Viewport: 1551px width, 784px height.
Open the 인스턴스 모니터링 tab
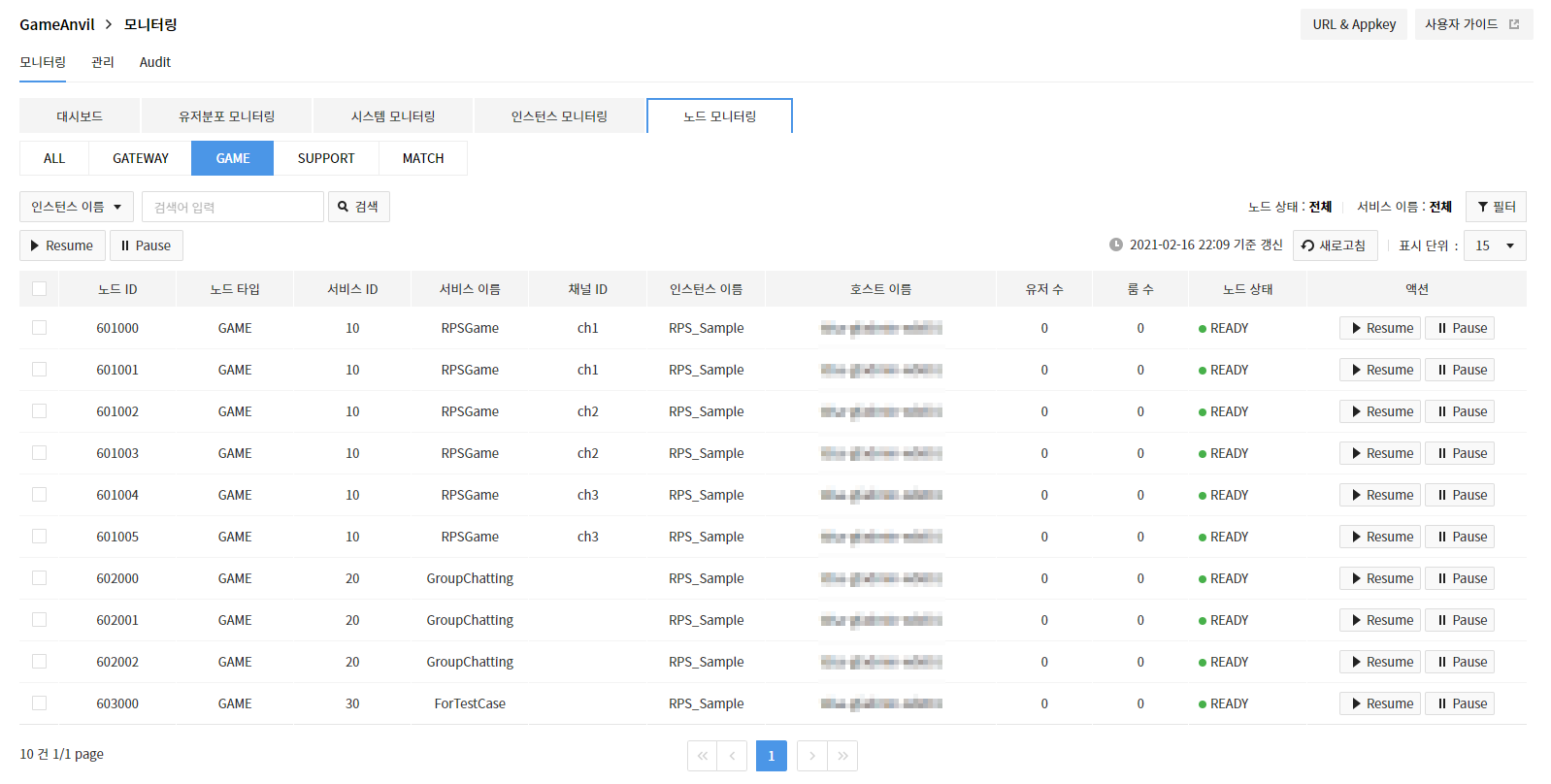[x=559, y=115]
